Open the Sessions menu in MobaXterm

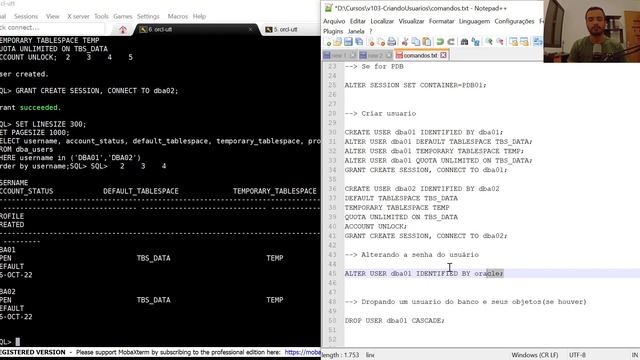point(26,16)
